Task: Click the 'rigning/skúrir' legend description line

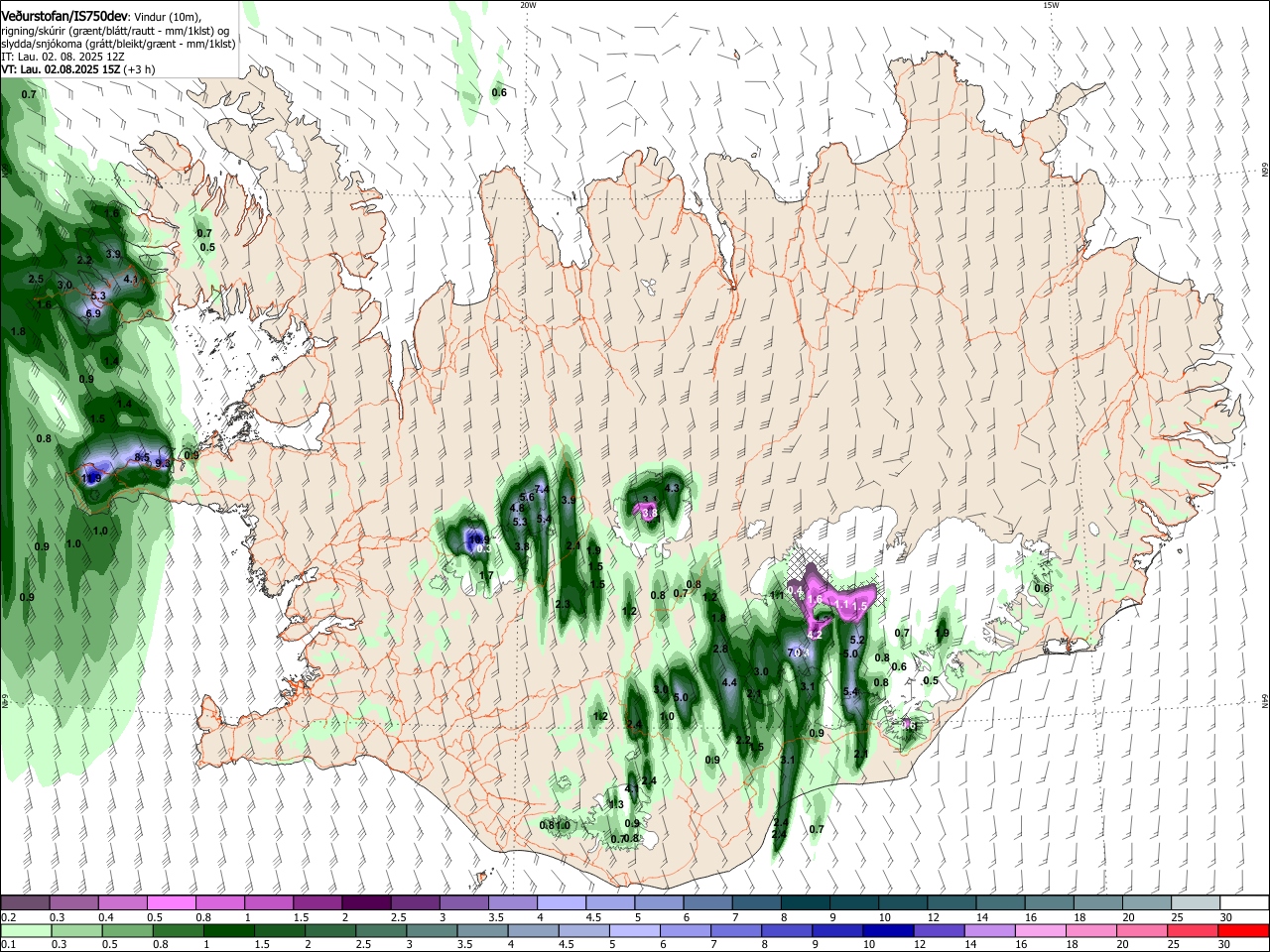Action: point(115,31)
